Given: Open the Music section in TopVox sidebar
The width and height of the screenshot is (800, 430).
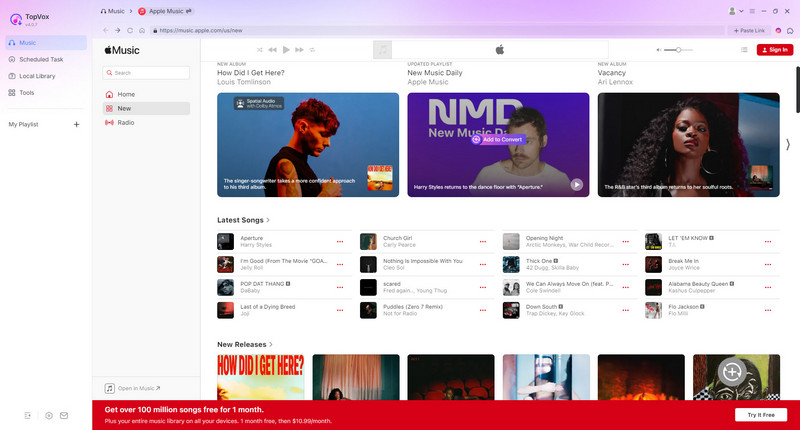Looking at the screenshot, I should (45, 43).
